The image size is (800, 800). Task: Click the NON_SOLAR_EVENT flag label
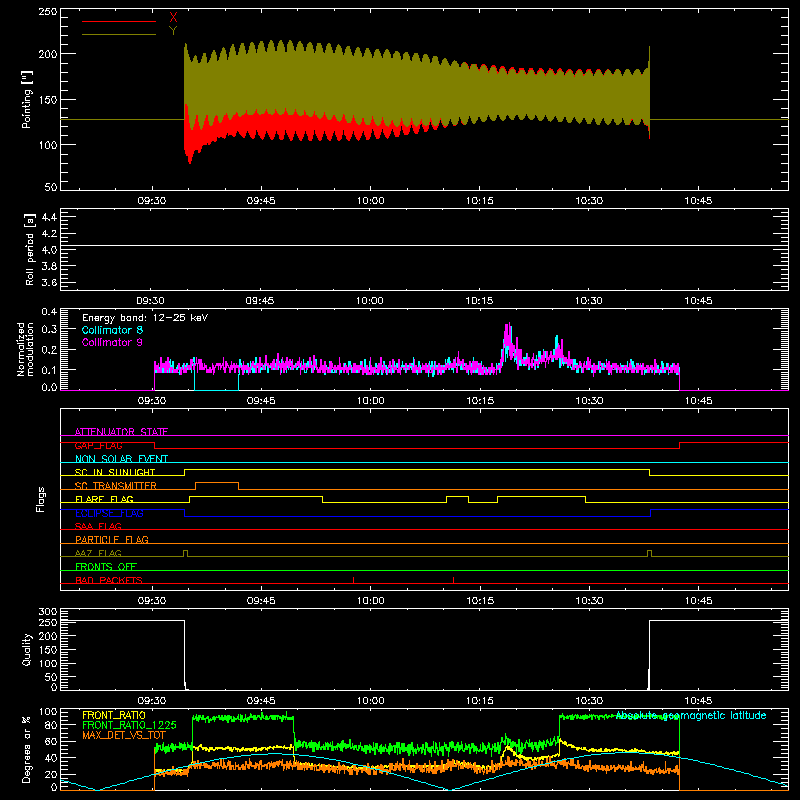pos(121,459)
